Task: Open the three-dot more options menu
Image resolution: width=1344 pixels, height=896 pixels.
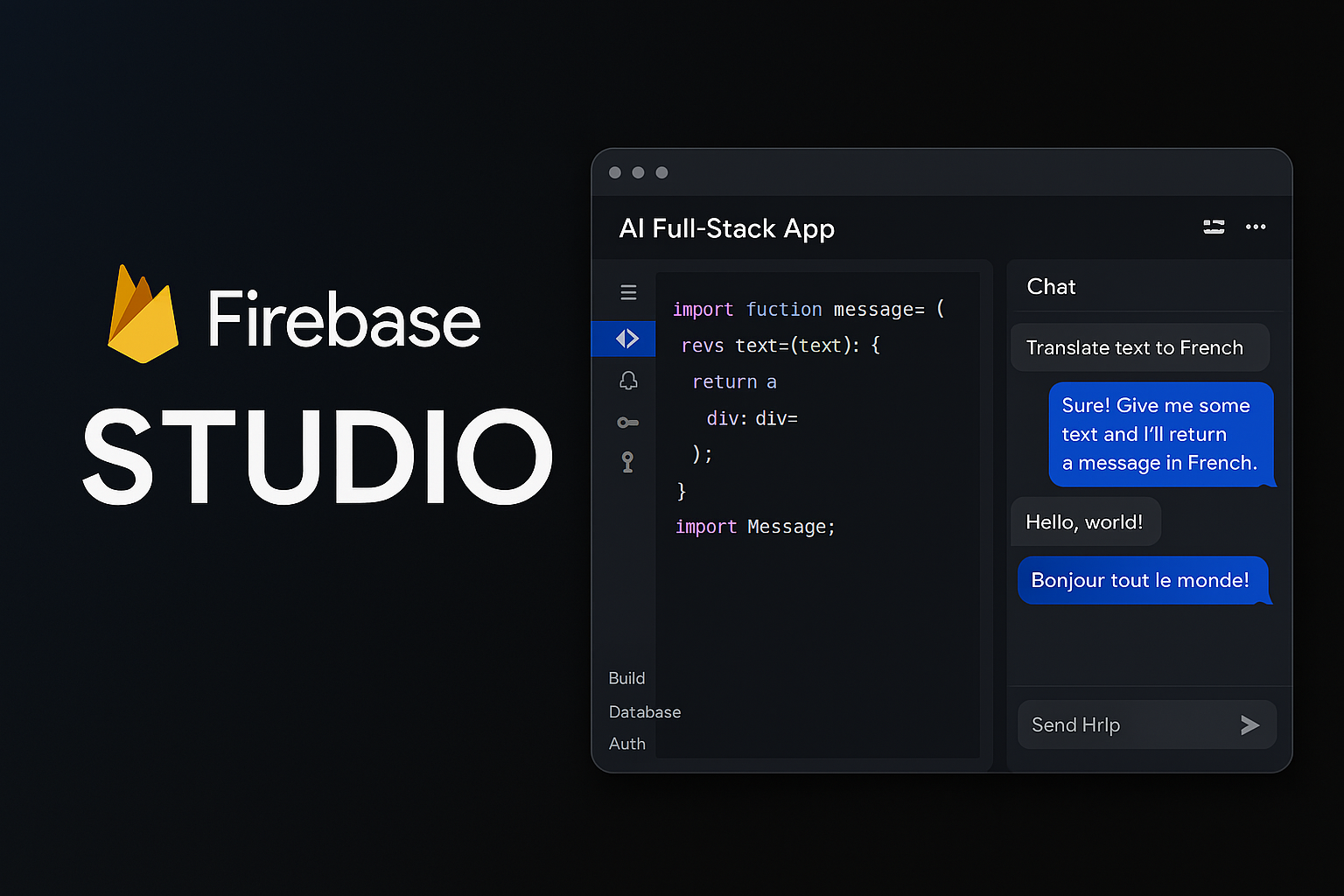Action: tap(1256, 227)
